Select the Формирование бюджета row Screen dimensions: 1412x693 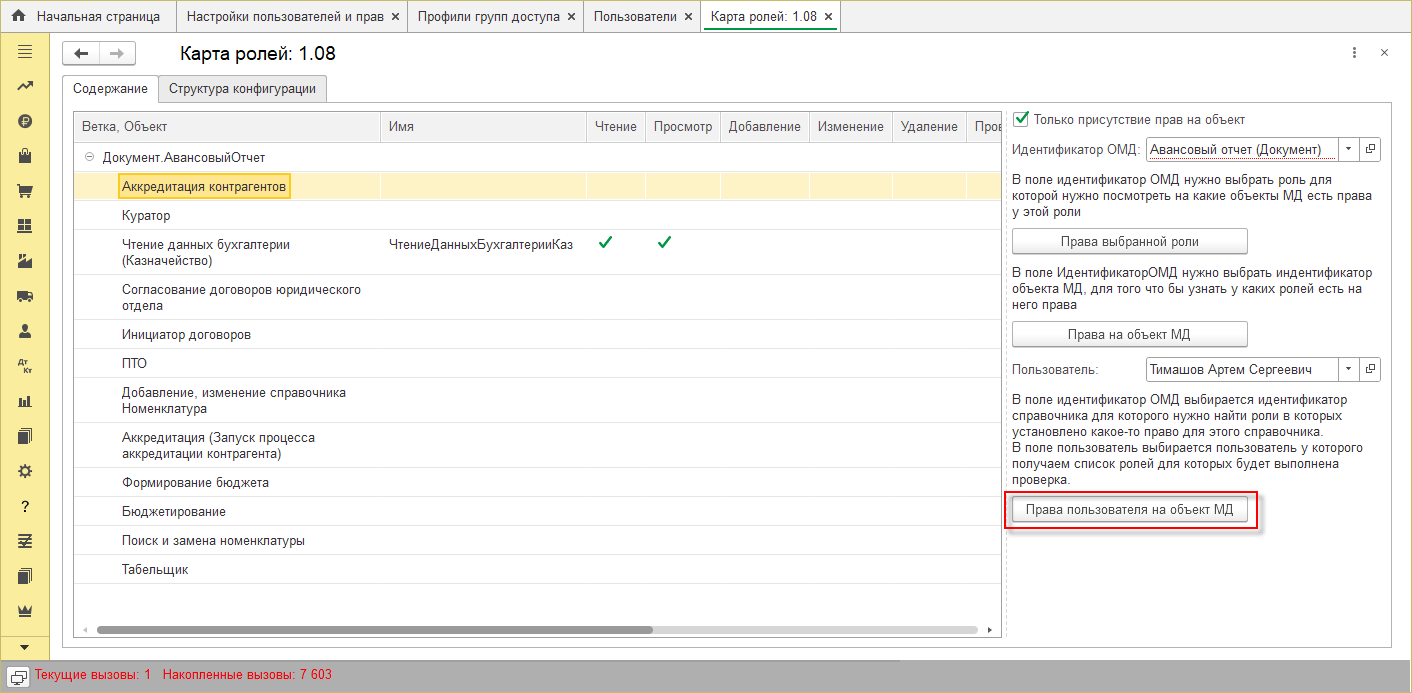pyautogui.click(x=537, y=482)
